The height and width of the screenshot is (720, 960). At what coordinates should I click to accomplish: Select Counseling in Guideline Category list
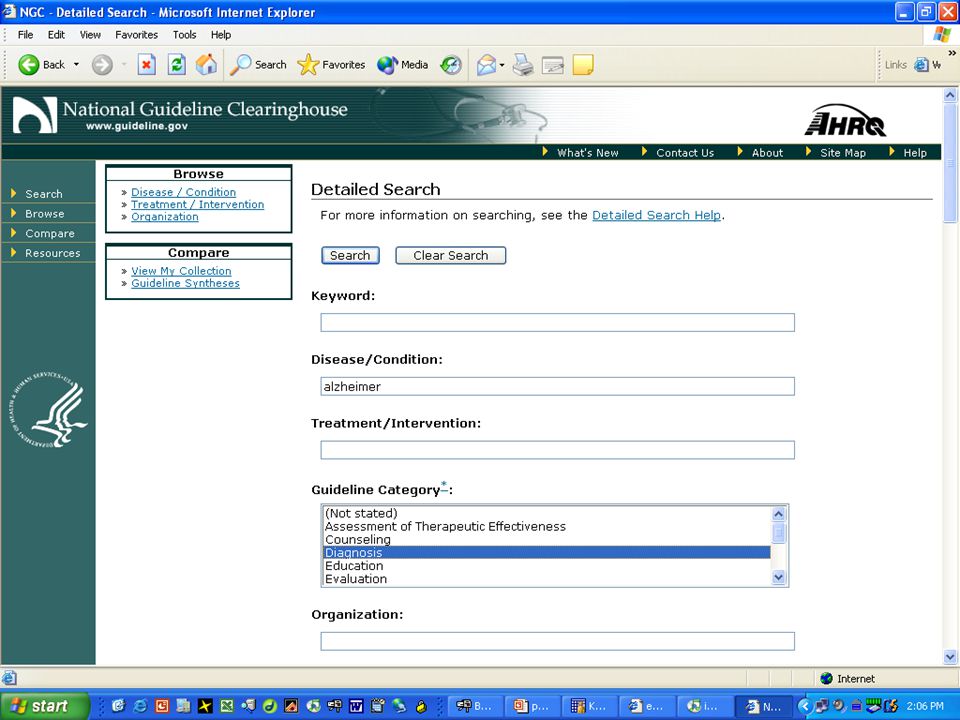point(547,539)
